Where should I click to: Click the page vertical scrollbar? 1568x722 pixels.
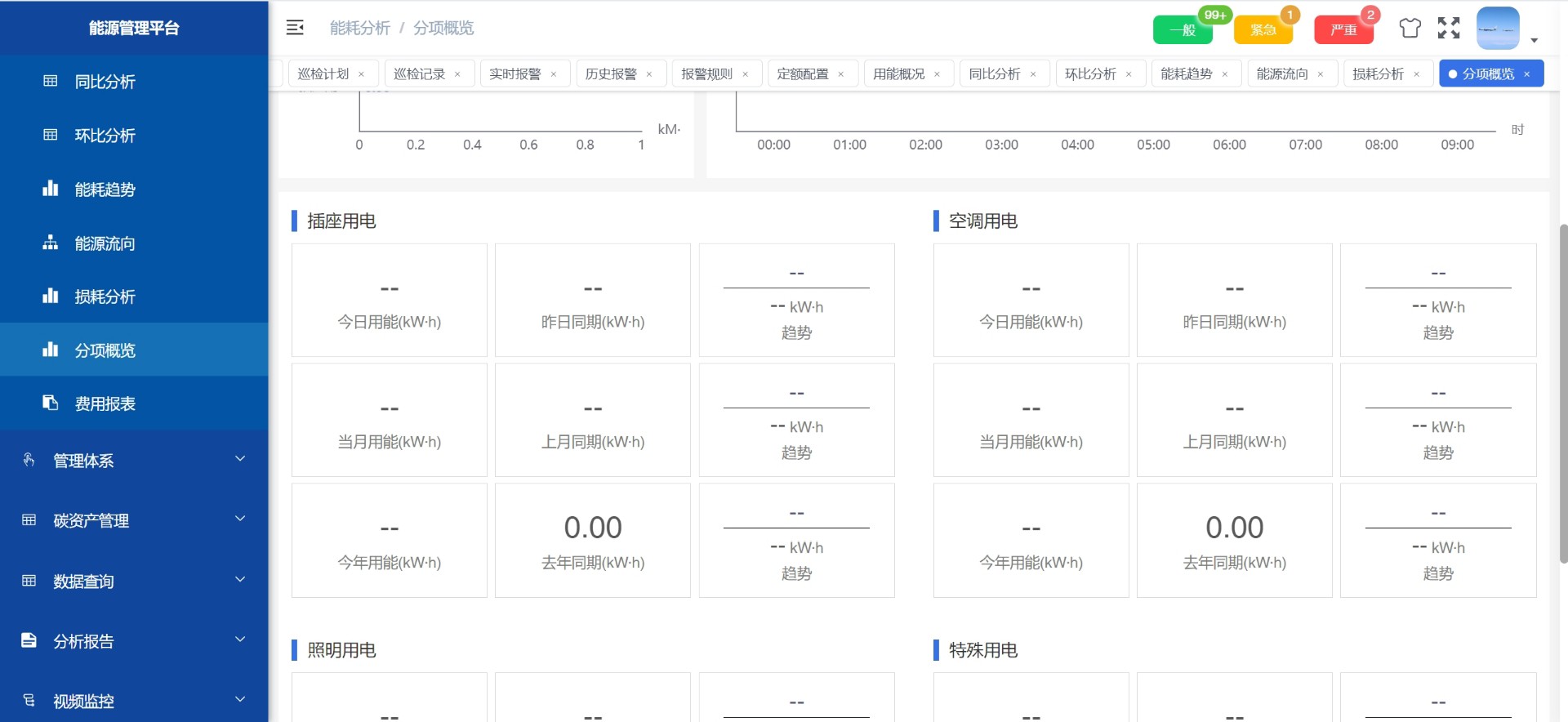coord(1563,392)
